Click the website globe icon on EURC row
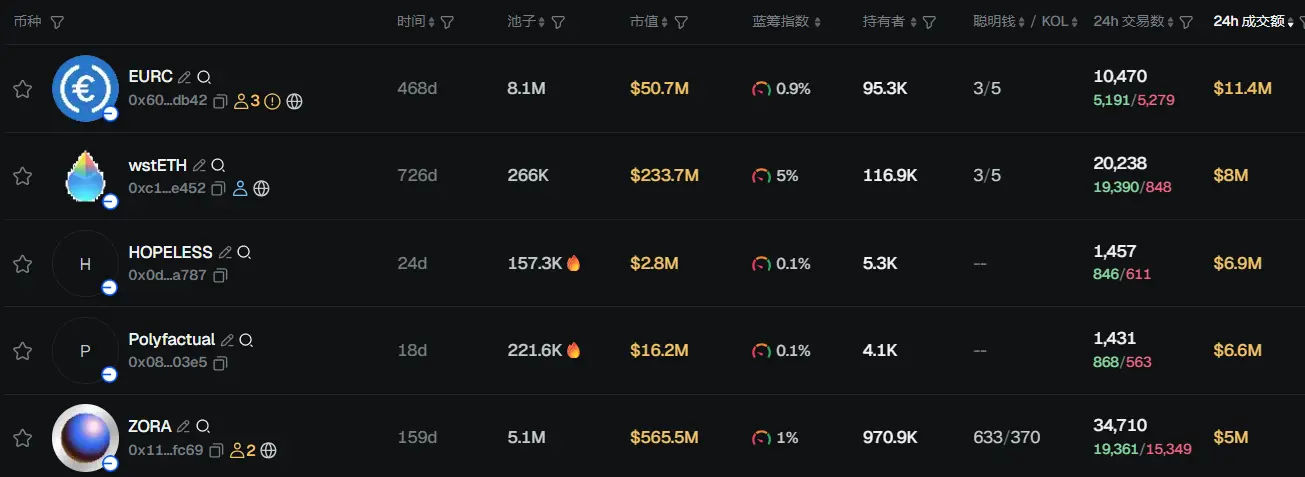The image size is (1305, 477). pos(294,101)
